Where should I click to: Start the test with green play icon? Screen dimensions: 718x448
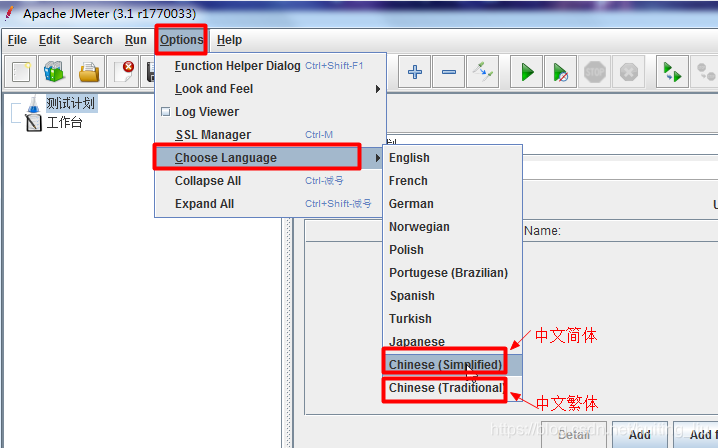[x=527, y=72]
